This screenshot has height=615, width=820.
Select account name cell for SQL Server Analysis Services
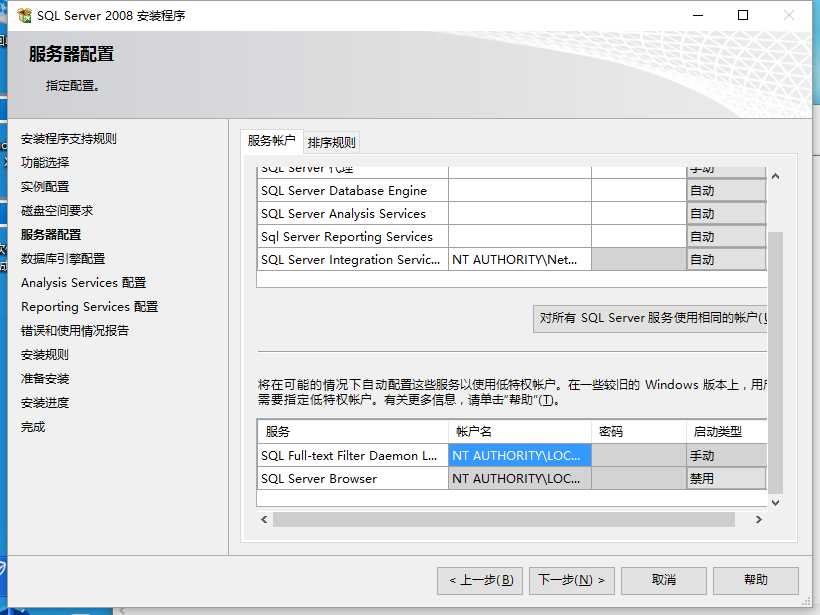click(x=520, y=214)
